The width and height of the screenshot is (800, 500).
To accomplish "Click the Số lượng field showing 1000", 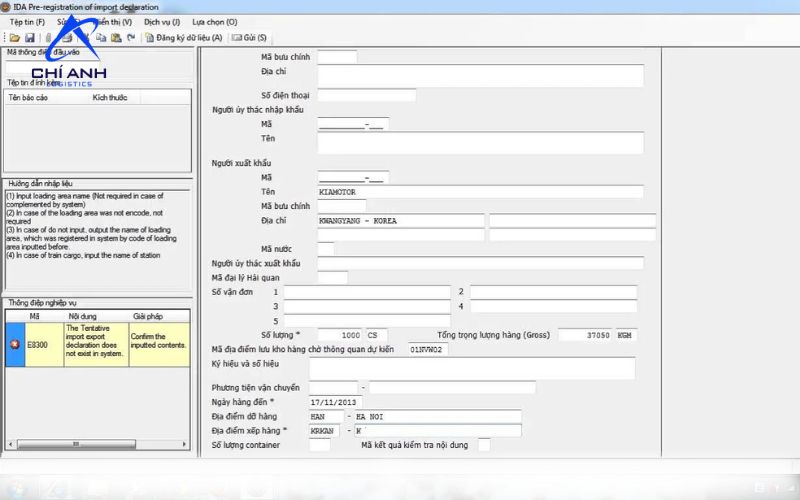I will (340, 335).
